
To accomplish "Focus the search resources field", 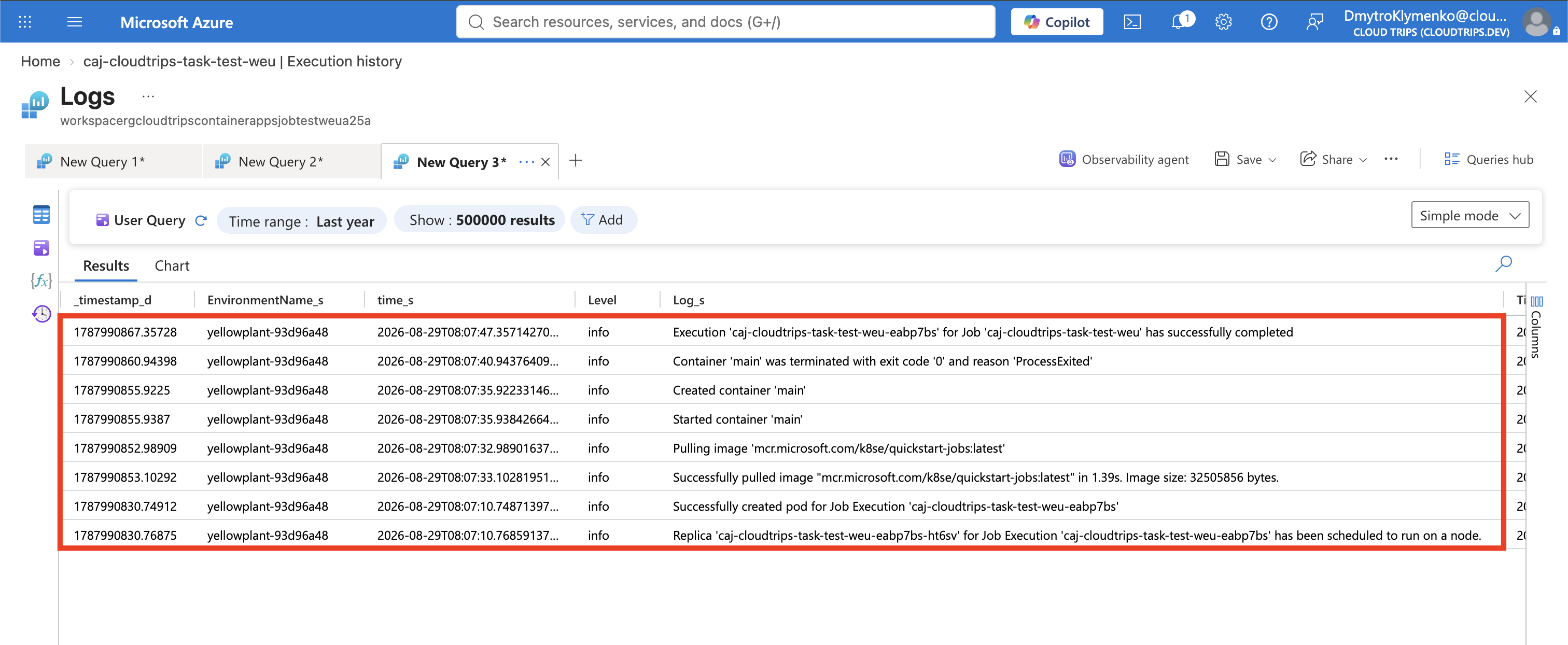I will coord(725,22).
